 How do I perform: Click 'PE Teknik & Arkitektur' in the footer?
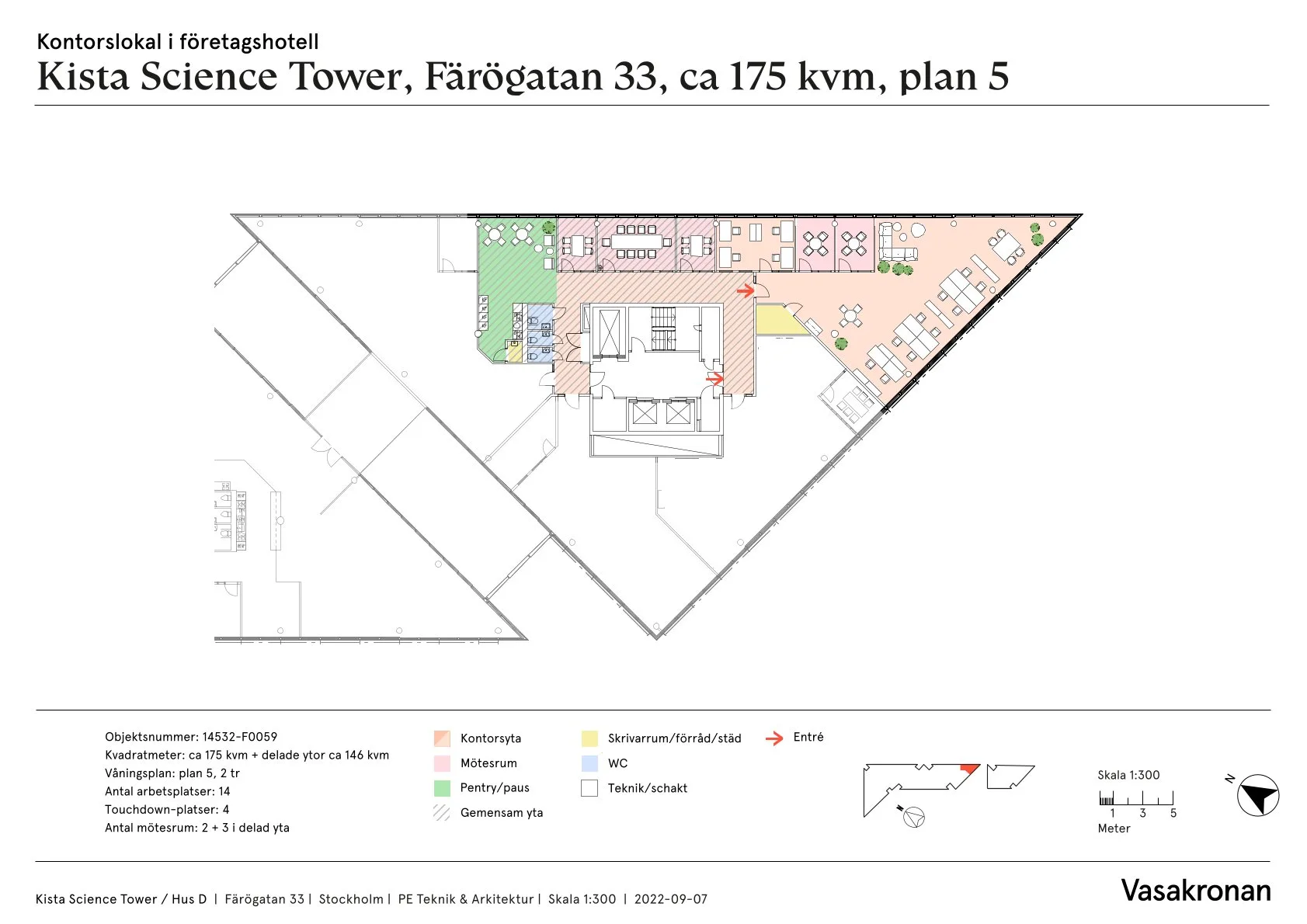[x=466, y=899]
